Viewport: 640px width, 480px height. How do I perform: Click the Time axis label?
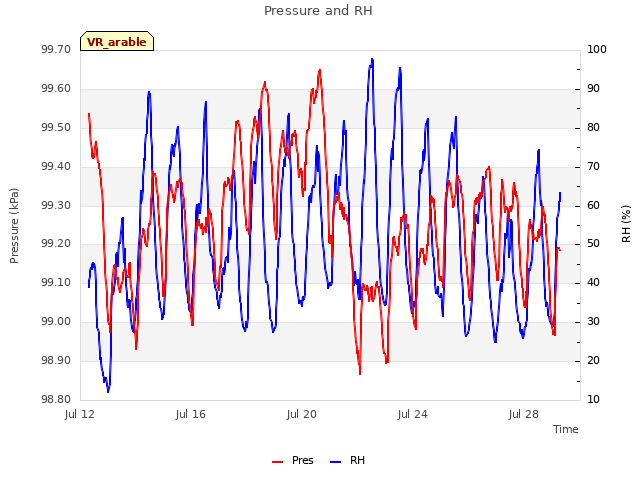pos(565,429)
